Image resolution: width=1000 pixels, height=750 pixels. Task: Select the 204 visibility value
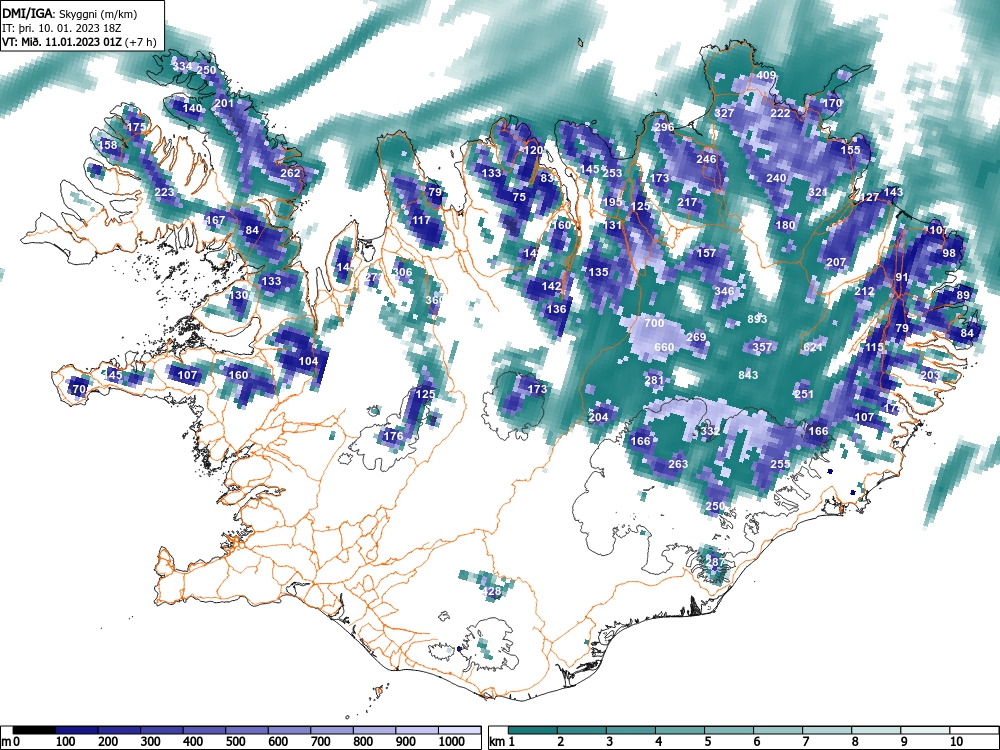598,417
